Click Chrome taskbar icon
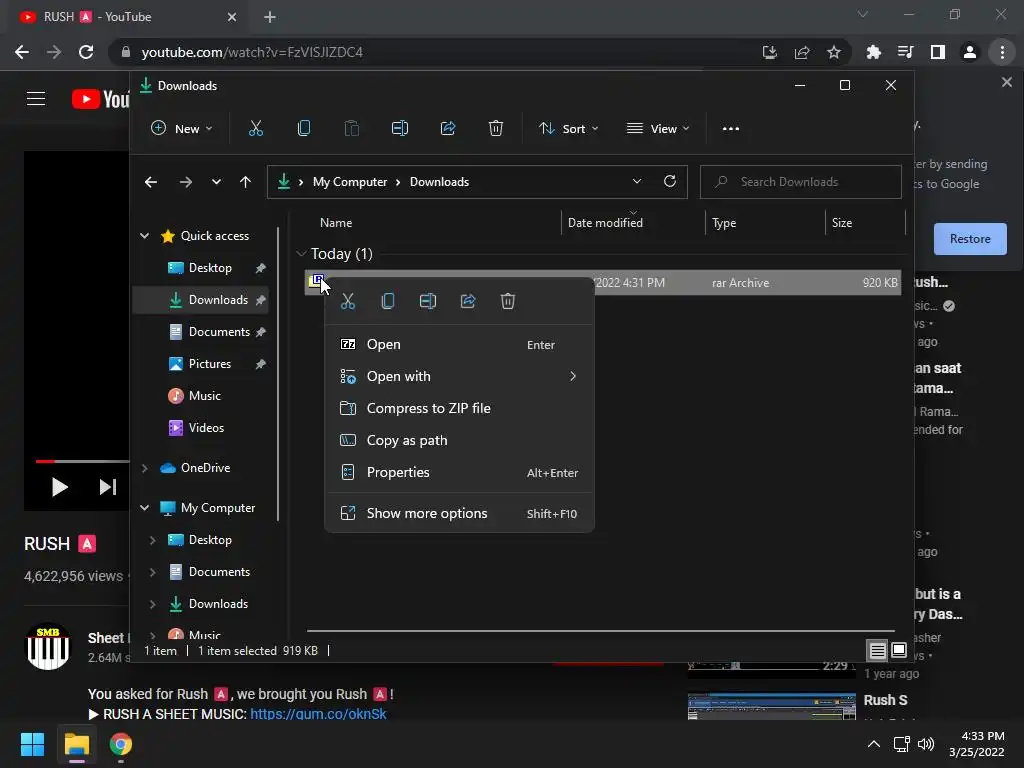This screenshot has width=1024, height=768. pos(121,744)
